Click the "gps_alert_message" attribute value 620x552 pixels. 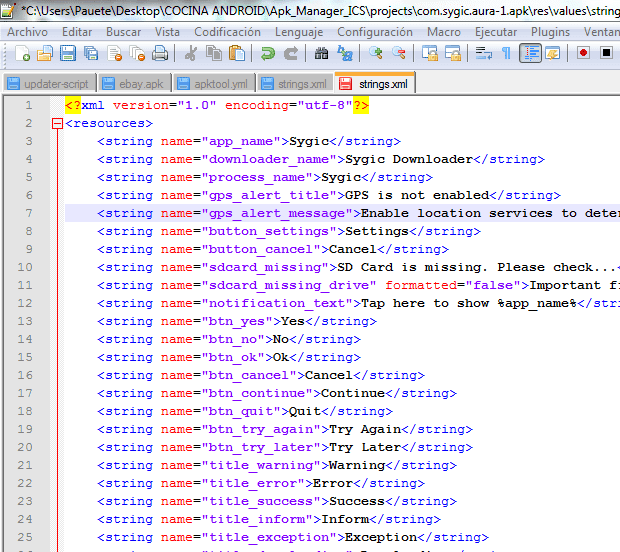coord(277,214)
